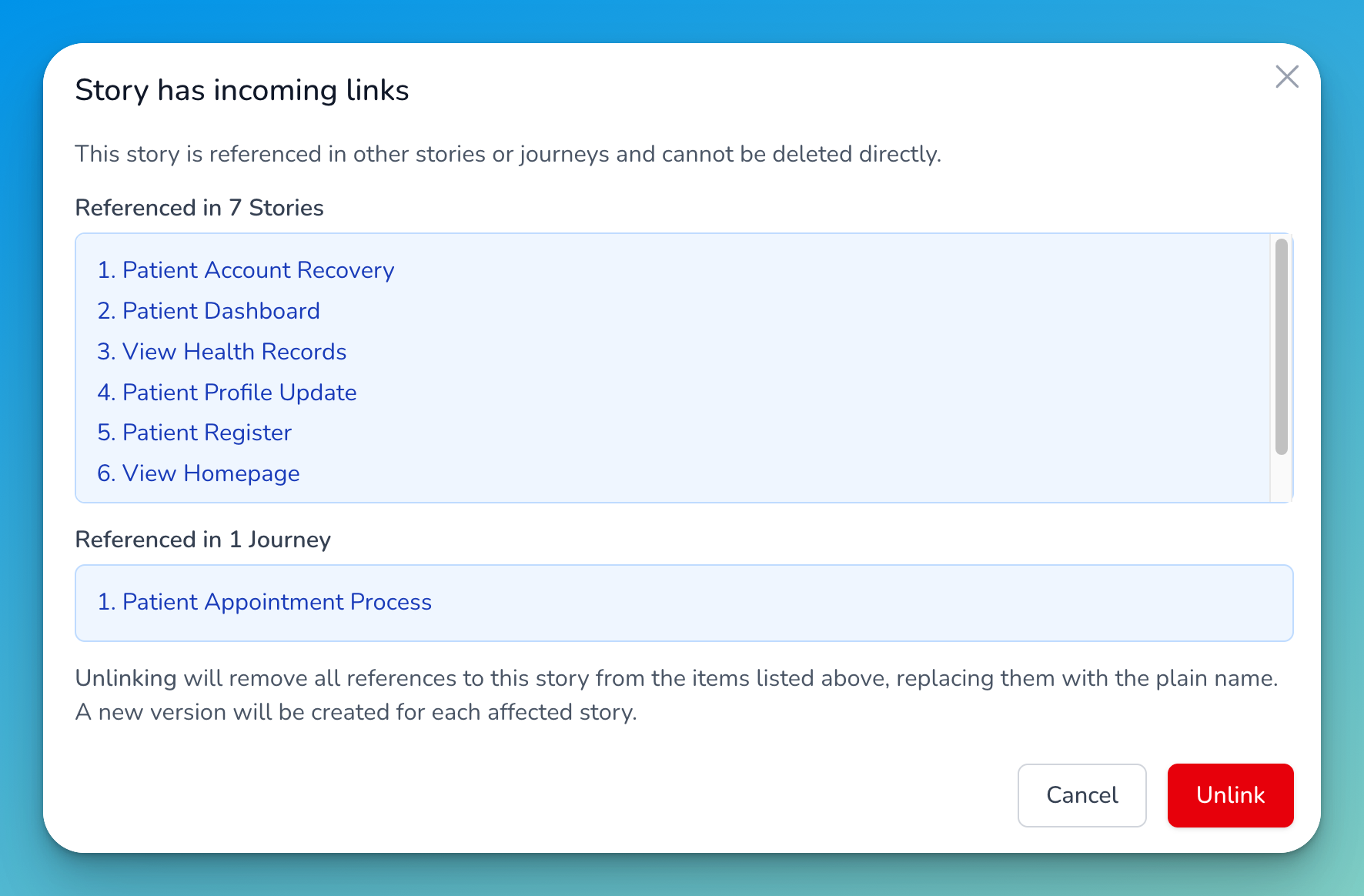Click the Referenced in 7 Stories heading
The height and width of the screenshot is (896, 1364).
click(199, 208)
